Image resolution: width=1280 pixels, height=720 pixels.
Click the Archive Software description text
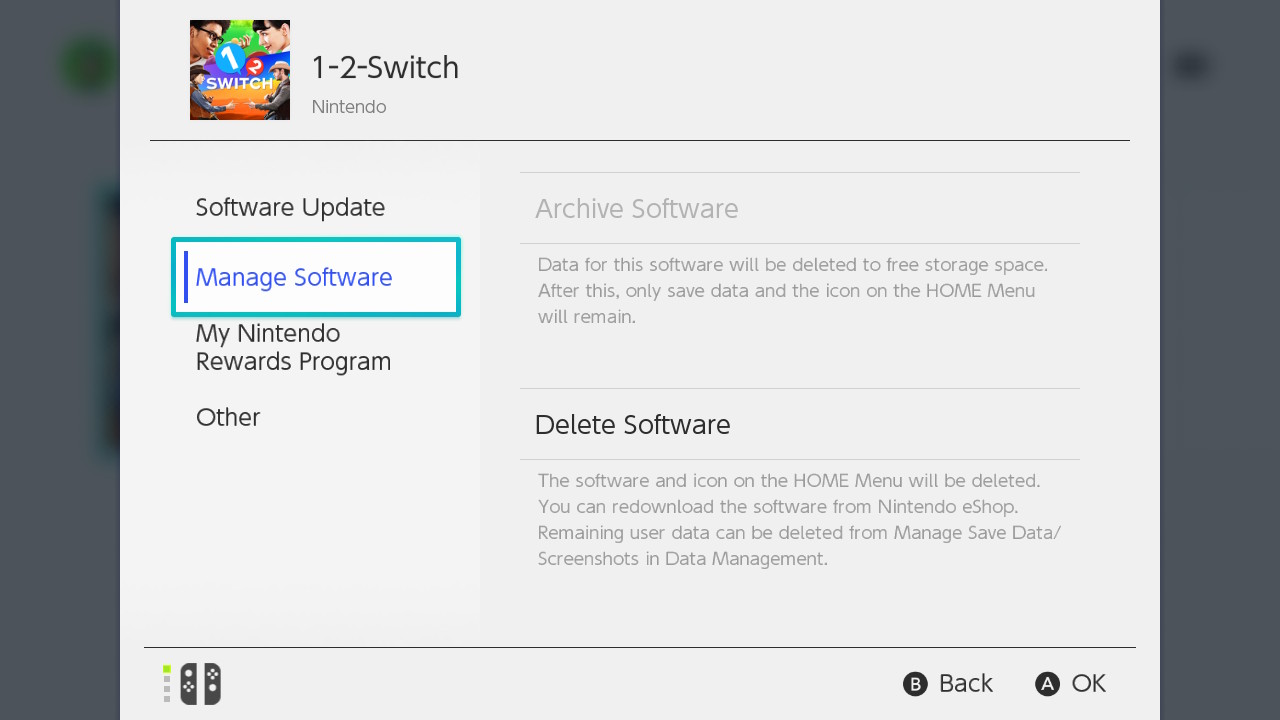[x=786, y=291]
